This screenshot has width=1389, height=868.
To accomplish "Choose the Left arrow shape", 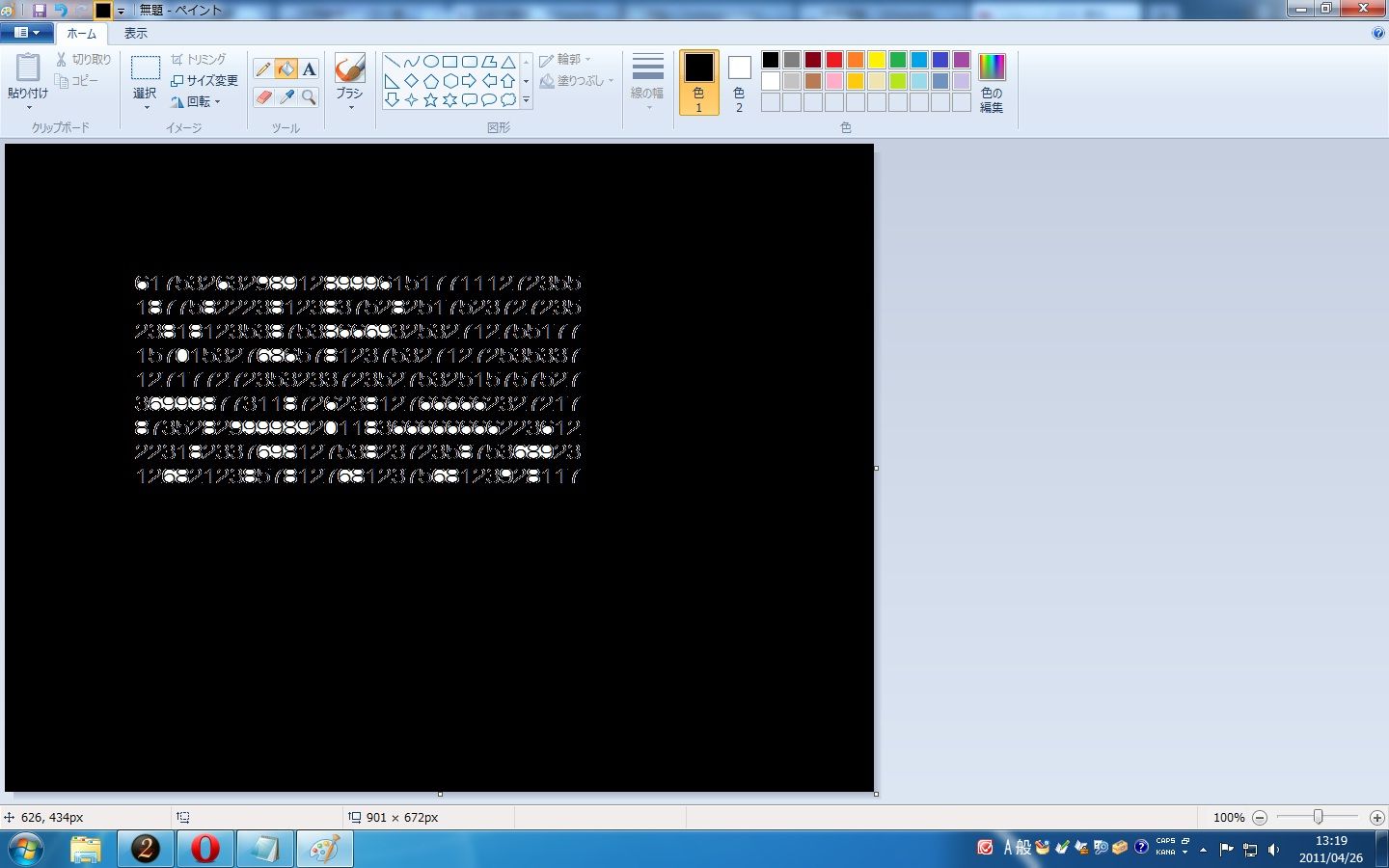I will [x=489, y=81].
